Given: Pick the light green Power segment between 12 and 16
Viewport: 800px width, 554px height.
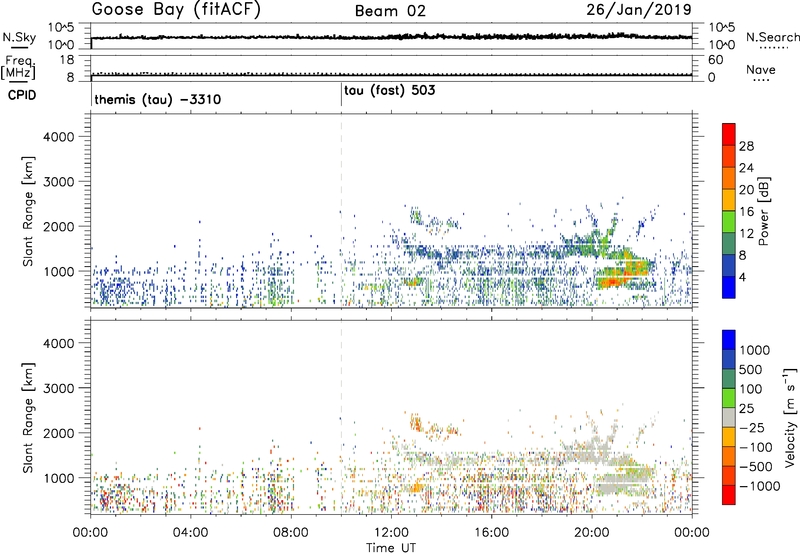Looking at the screenshot, I should (729, 221).
